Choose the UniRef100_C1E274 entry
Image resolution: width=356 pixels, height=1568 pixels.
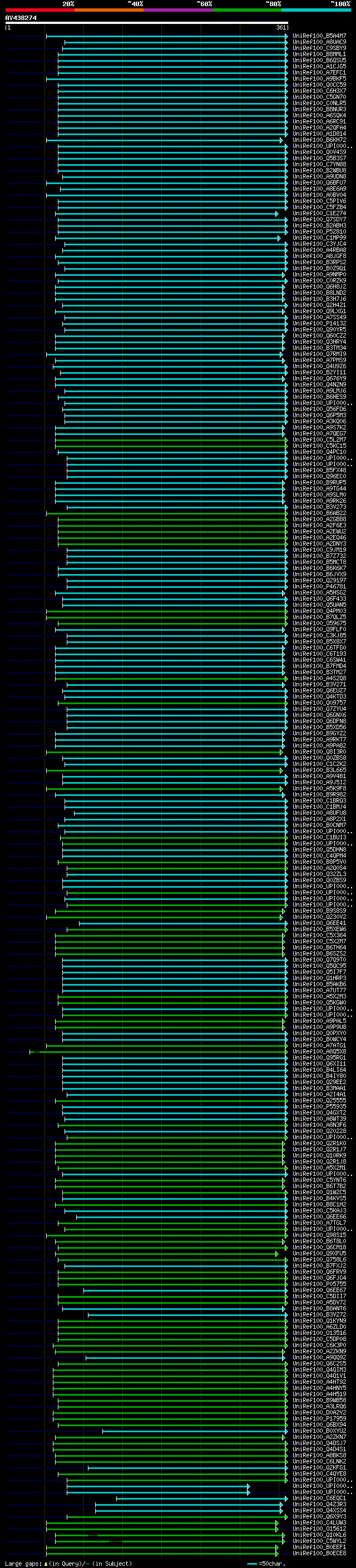click(x=319, y=213)
